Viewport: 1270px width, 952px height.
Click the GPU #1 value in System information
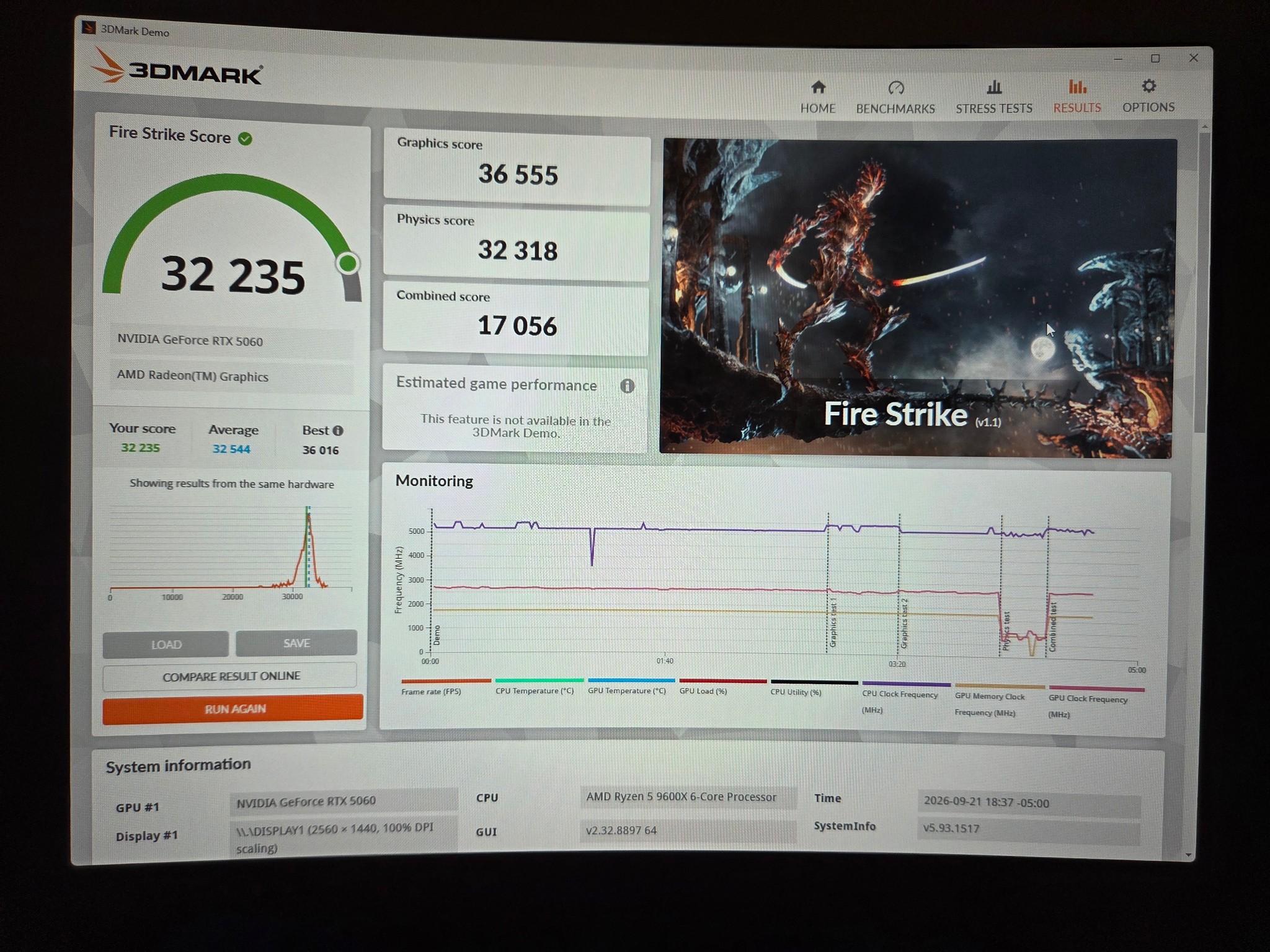coord(344,801)
